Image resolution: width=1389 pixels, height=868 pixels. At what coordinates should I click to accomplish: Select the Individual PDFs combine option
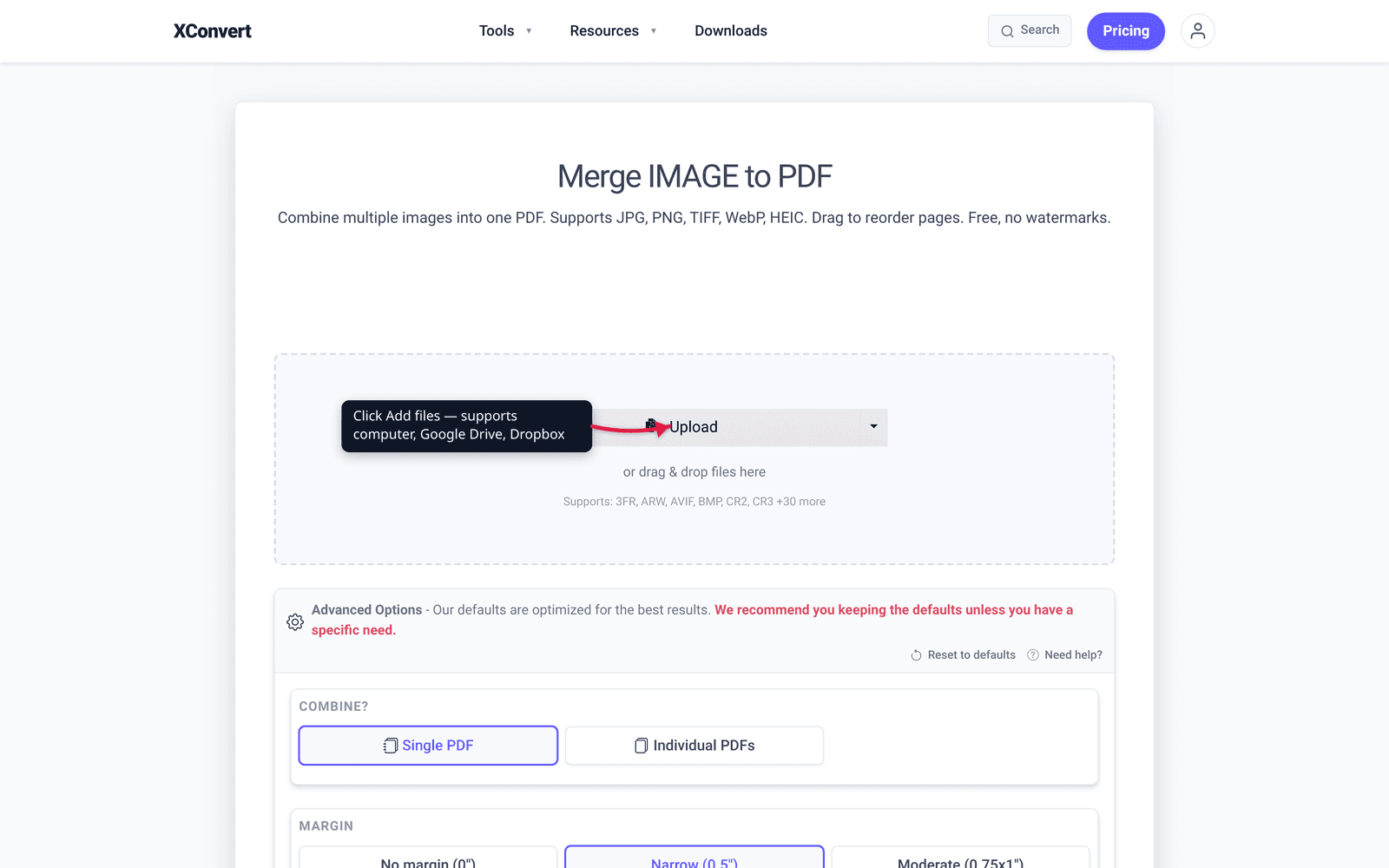tap(694, 746)
